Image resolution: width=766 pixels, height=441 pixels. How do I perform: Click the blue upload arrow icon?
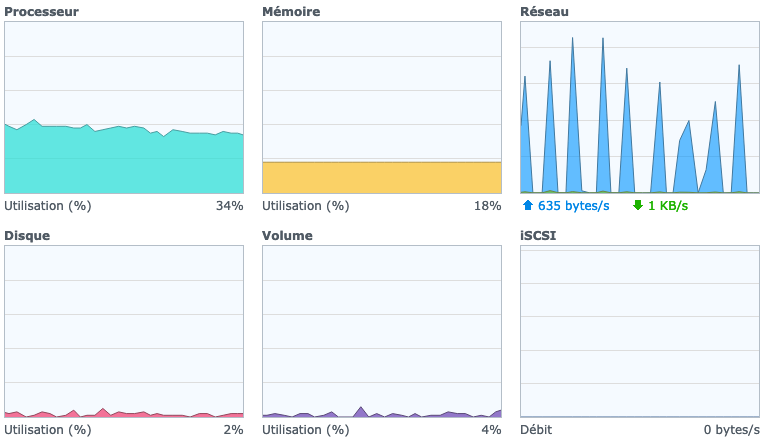pos(528,206)
